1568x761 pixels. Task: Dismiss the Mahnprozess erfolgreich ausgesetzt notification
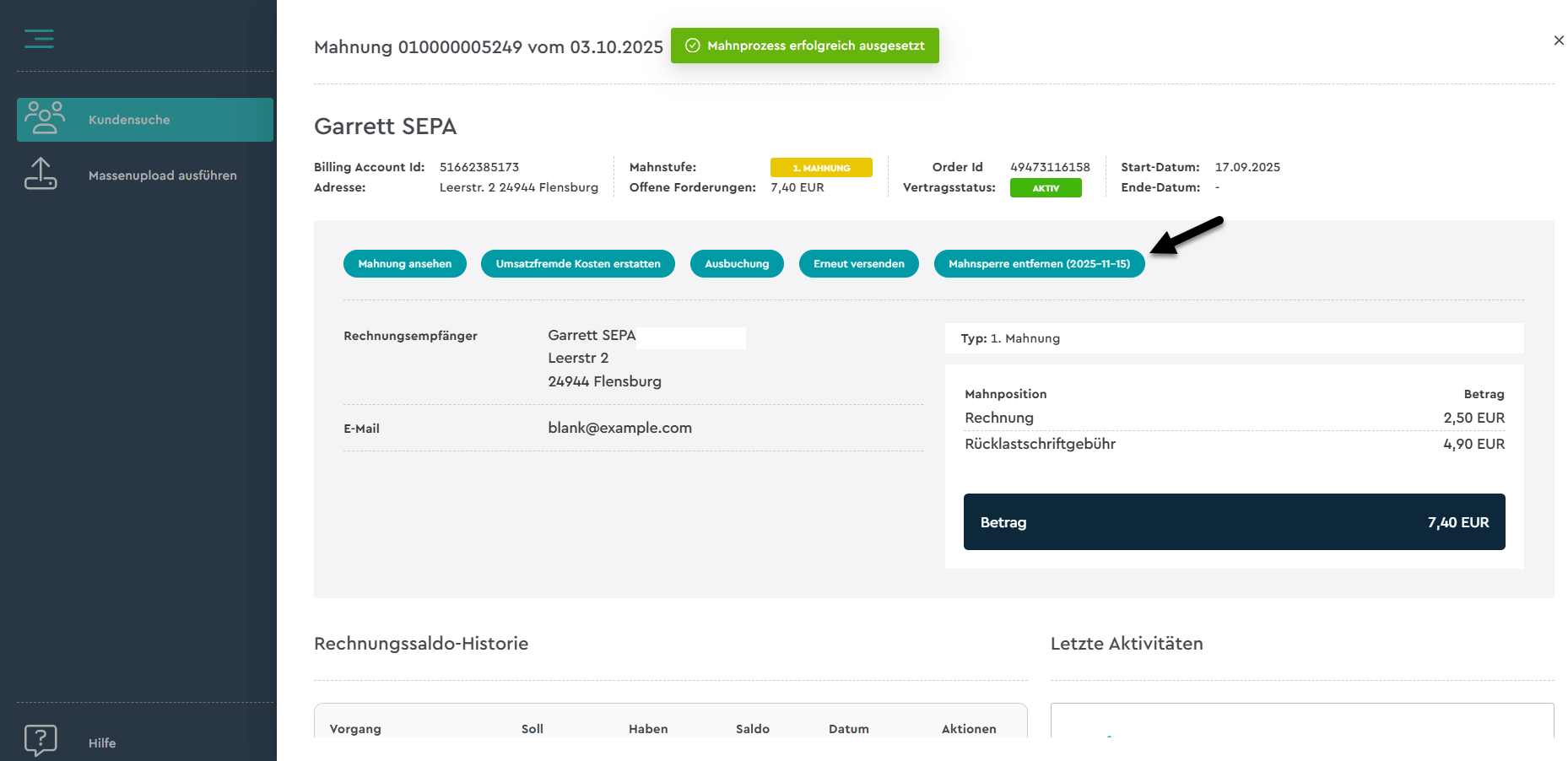814,46
